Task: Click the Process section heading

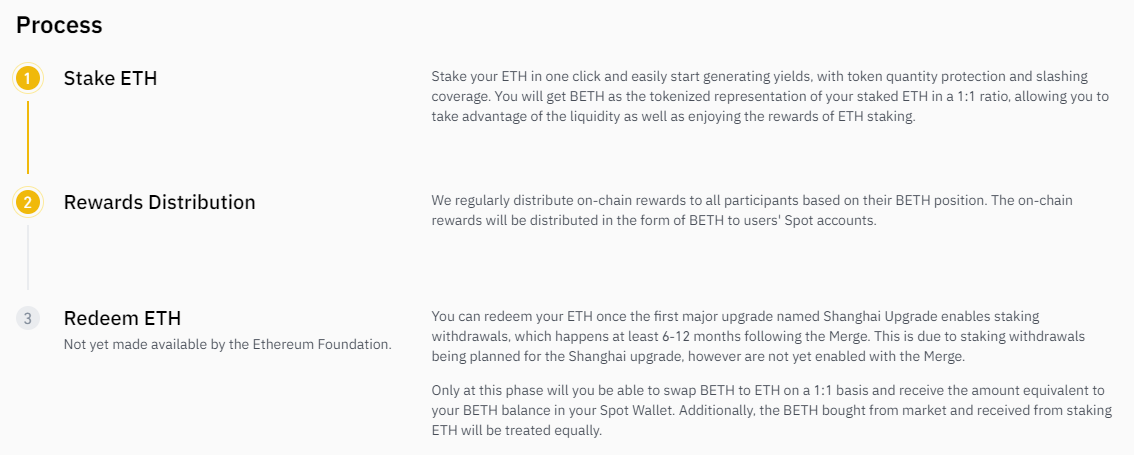Action: (x=59, y=25)
